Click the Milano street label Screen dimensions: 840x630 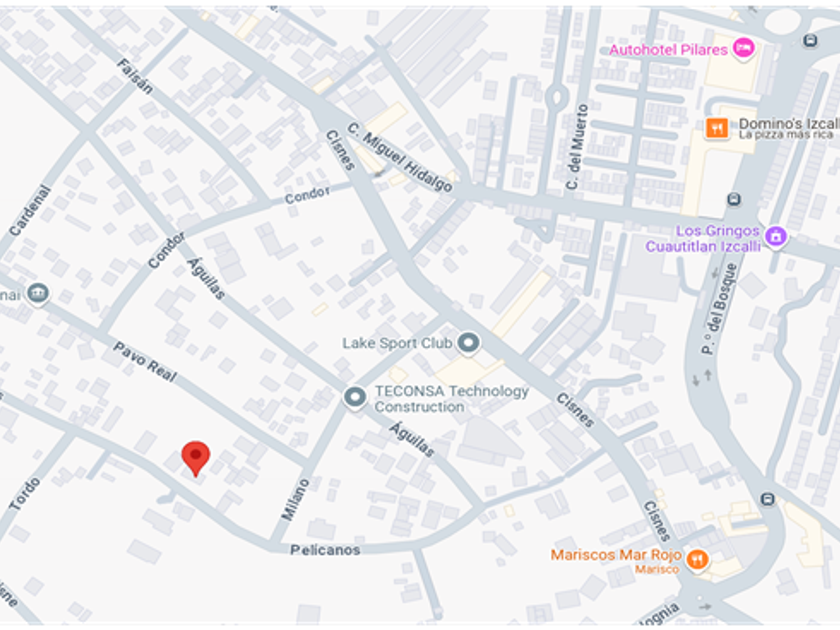[295, 500]
